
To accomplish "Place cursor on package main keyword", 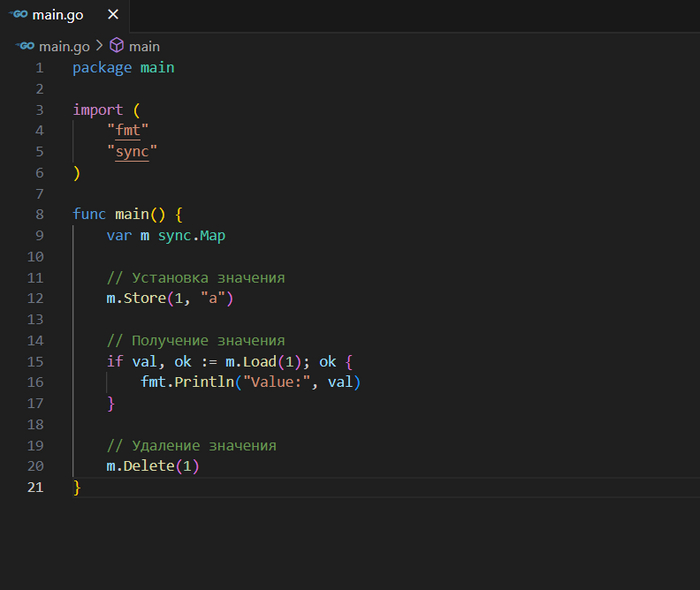I will (102, 68).
